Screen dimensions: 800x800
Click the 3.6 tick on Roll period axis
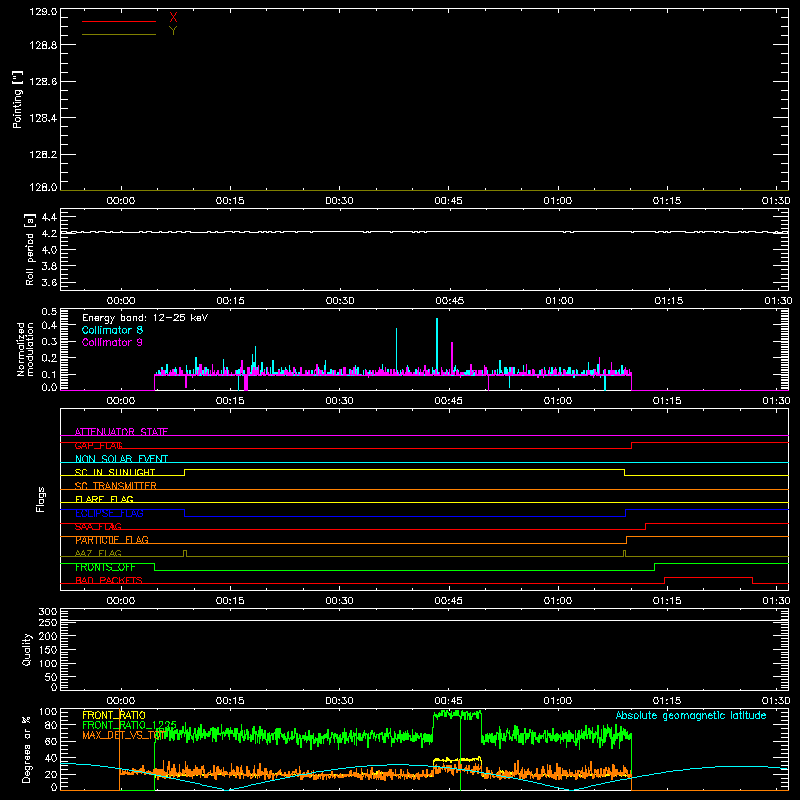click(x=49, y=282)
